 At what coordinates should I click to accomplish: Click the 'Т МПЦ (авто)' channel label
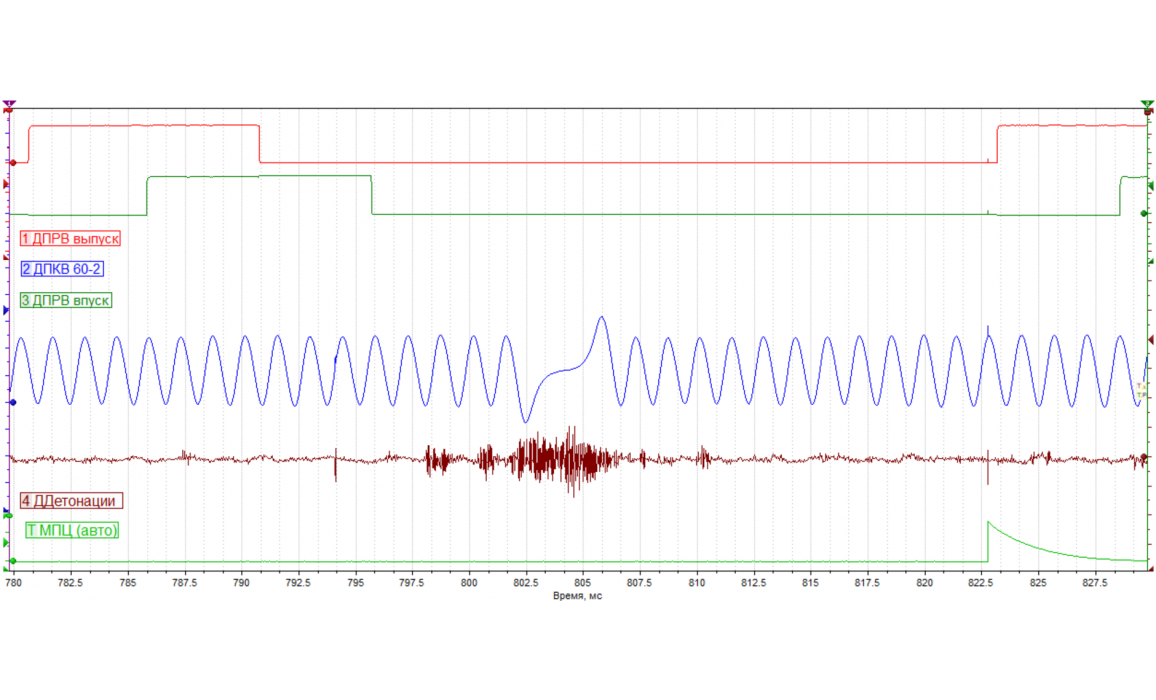coord(72,530)
